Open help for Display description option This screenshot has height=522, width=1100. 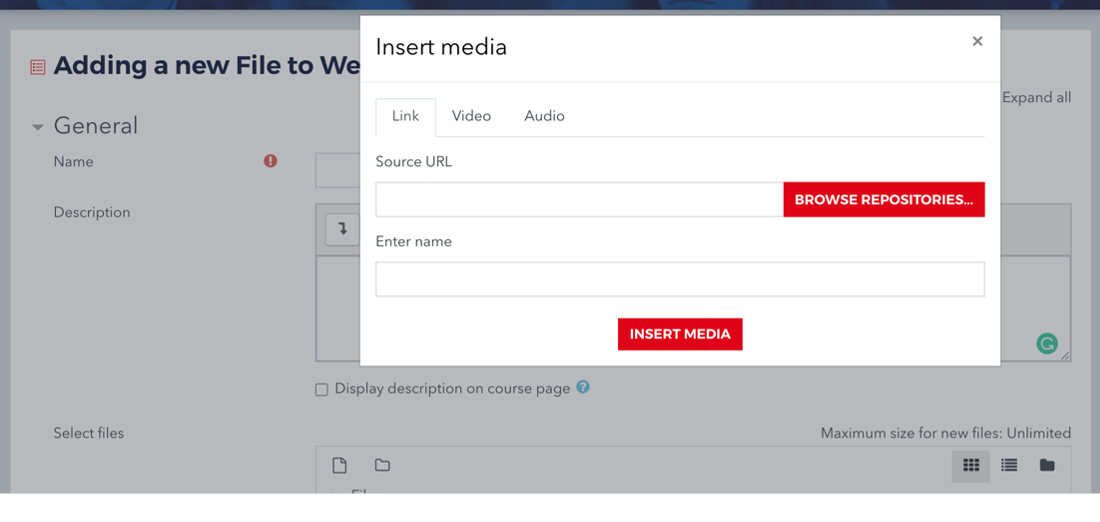(583, 387)
